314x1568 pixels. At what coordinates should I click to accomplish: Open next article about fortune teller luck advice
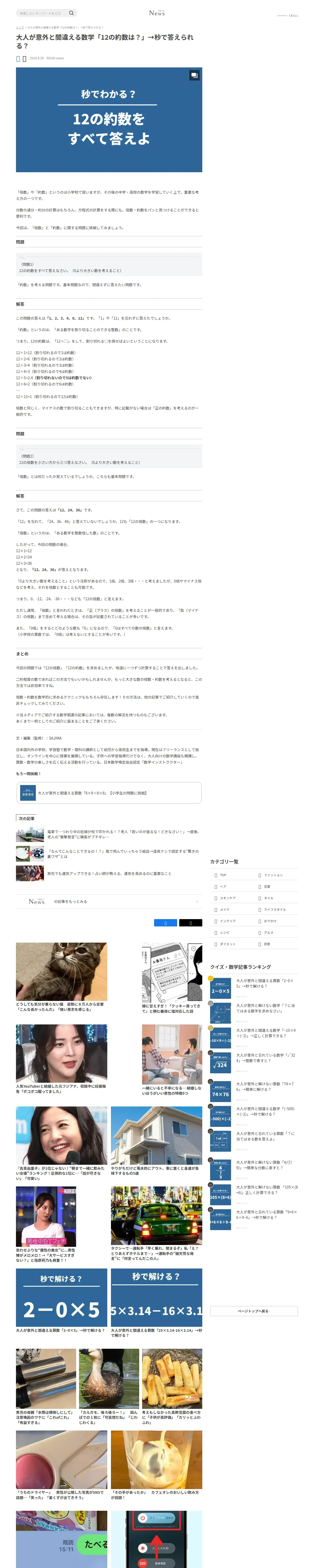click(109, 873)
